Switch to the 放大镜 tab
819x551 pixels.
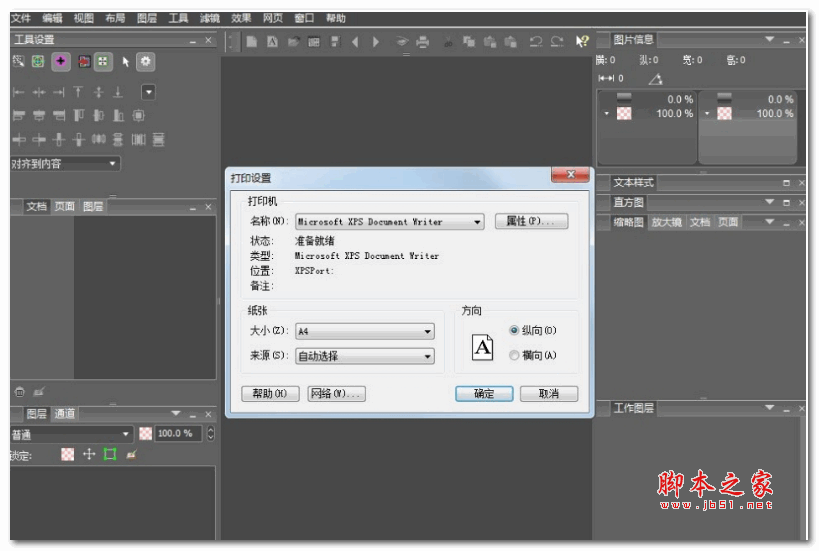click(x=666, y=222)
